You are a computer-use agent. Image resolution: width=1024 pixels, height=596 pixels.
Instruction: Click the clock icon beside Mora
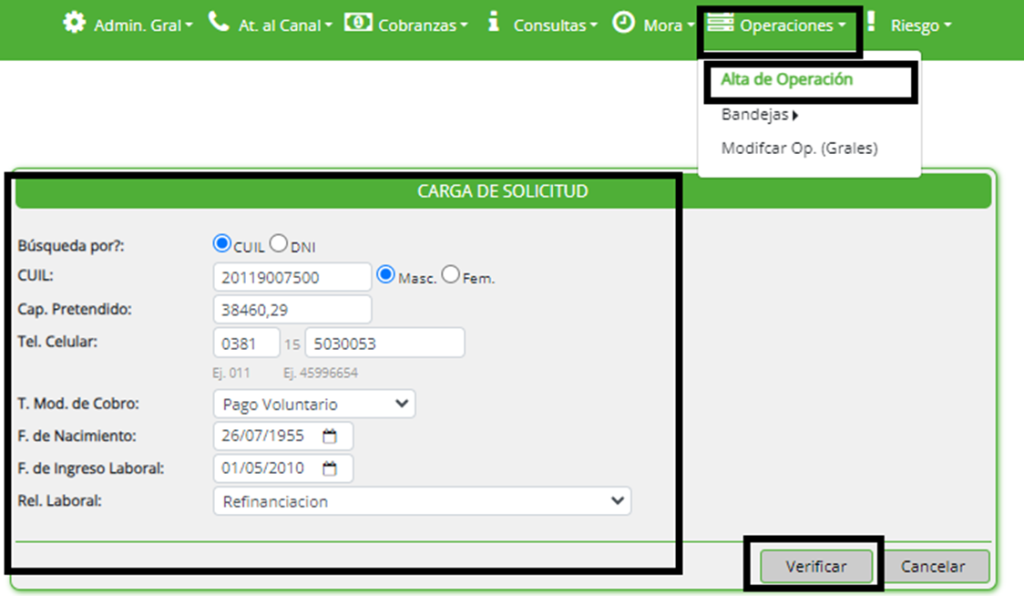623,23
